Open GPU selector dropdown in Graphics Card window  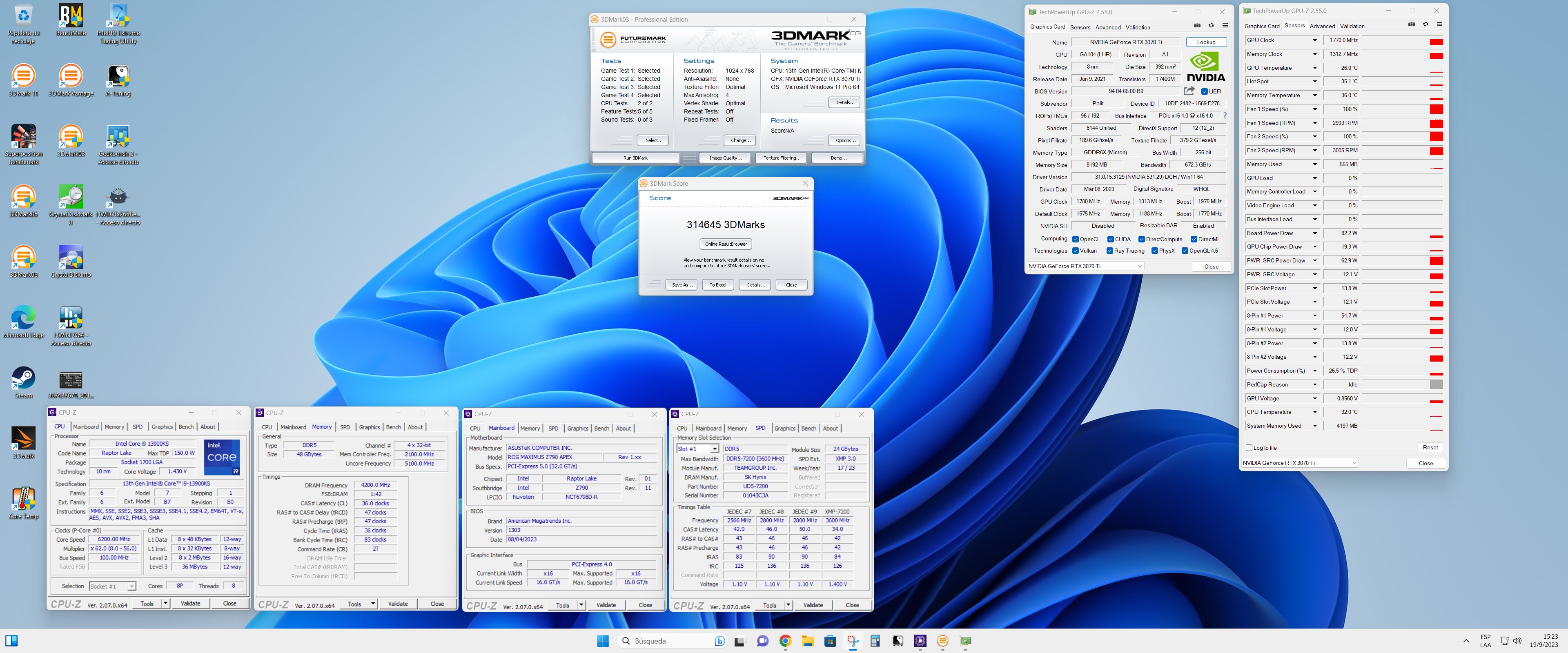click(x=1085, y=267)
